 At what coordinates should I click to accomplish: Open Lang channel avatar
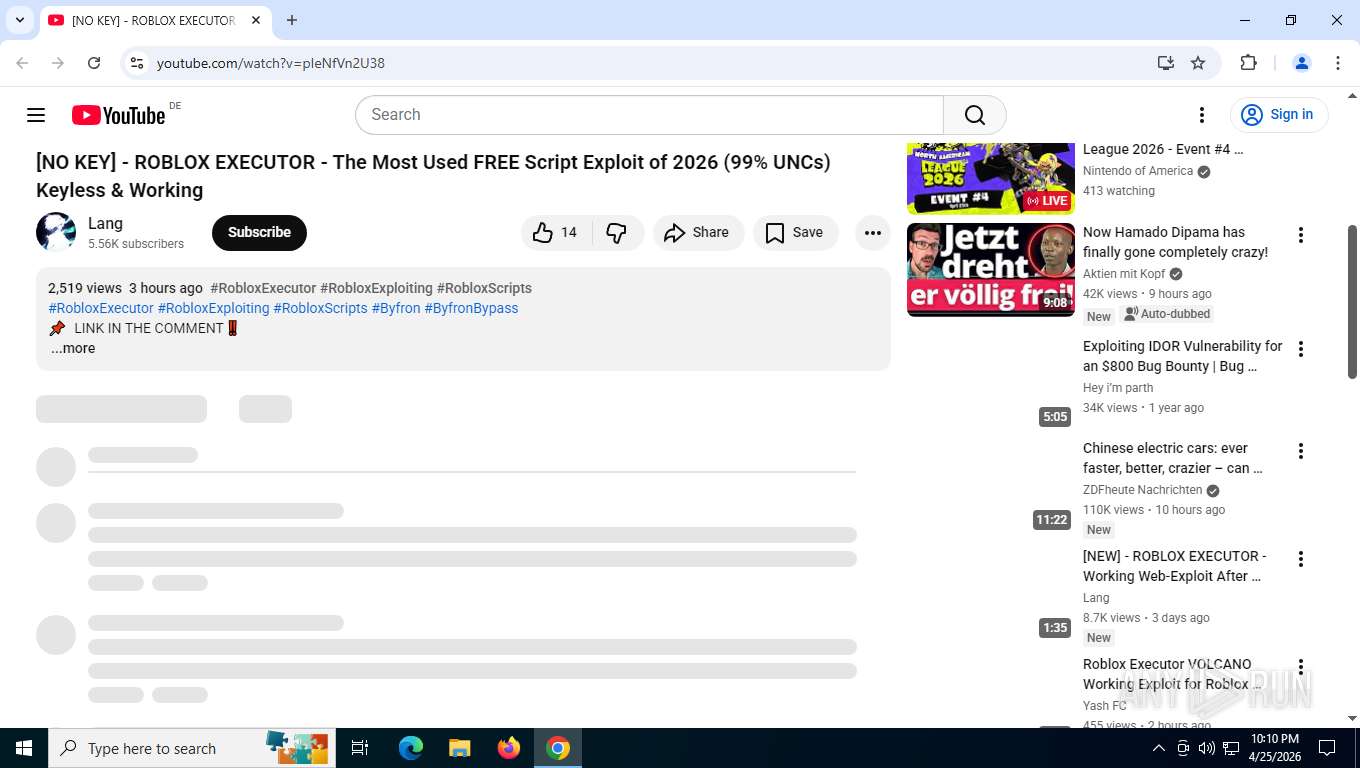coord(56,232)
